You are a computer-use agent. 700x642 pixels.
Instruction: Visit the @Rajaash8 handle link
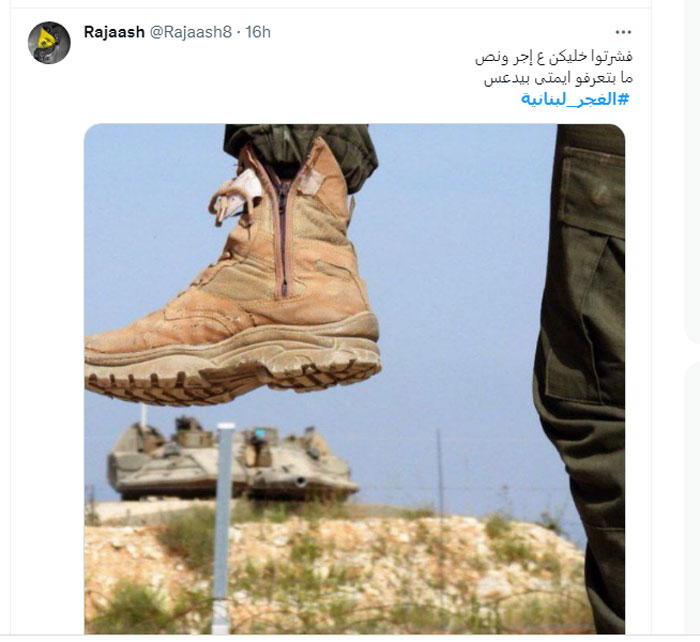[x=190, y=32]
